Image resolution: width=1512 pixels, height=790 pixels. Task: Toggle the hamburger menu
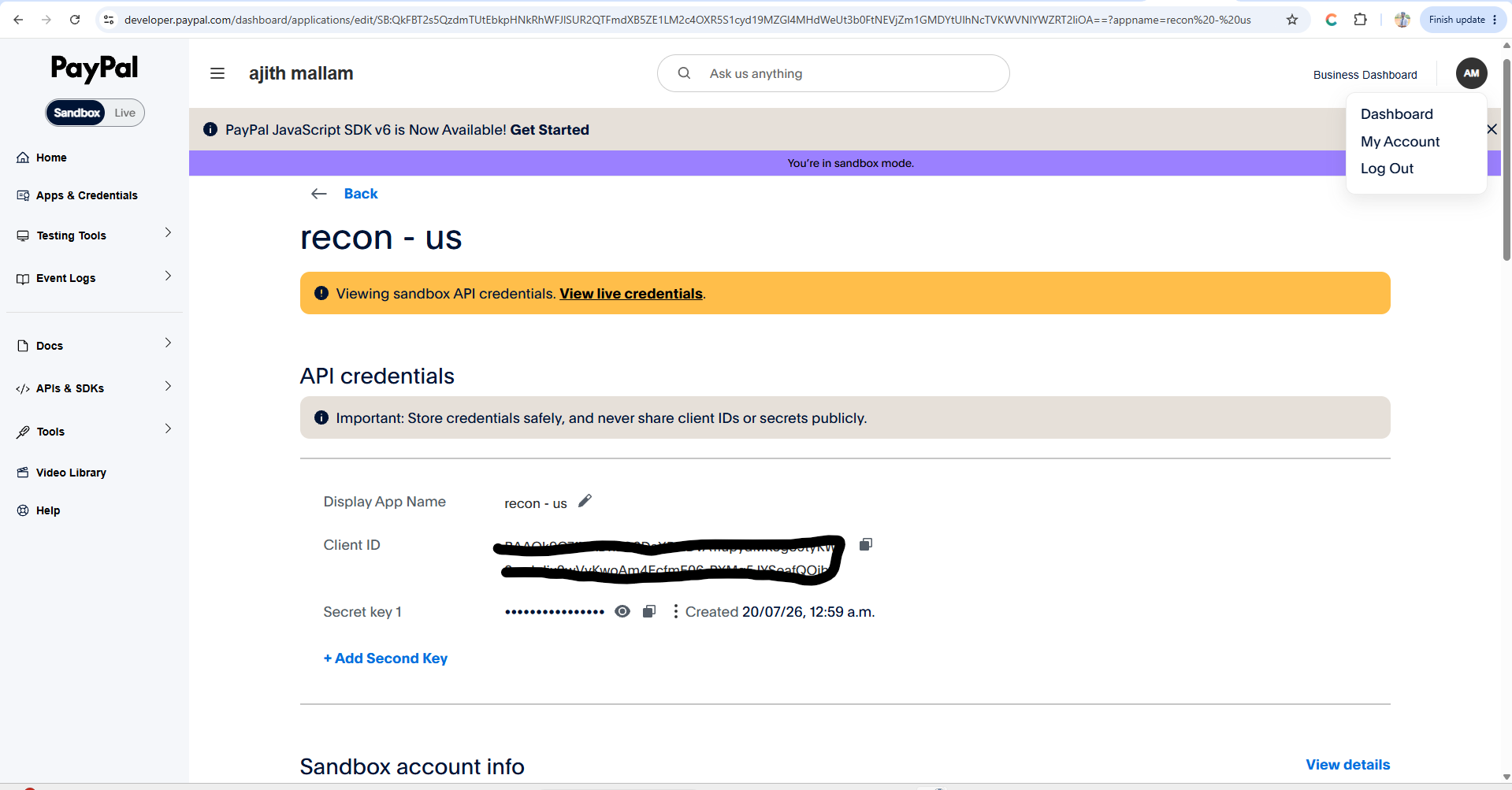coord(217,73)
